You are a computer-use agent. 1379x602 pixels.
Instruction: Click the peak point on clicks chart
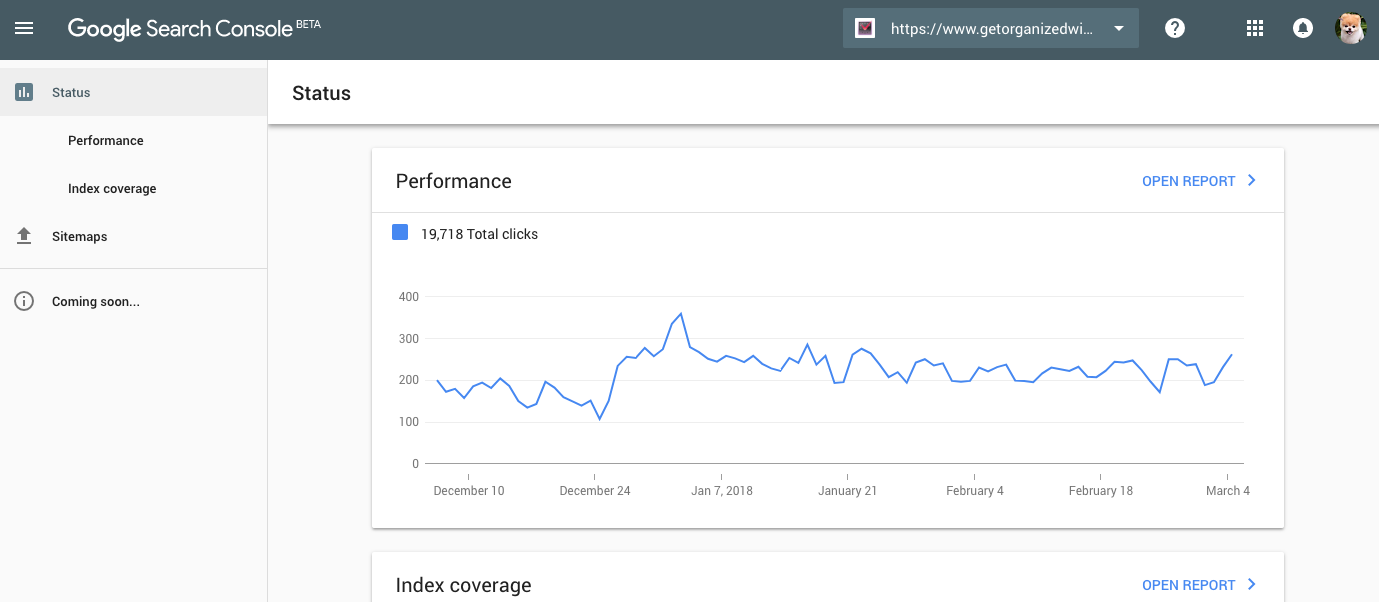[681, 314]
